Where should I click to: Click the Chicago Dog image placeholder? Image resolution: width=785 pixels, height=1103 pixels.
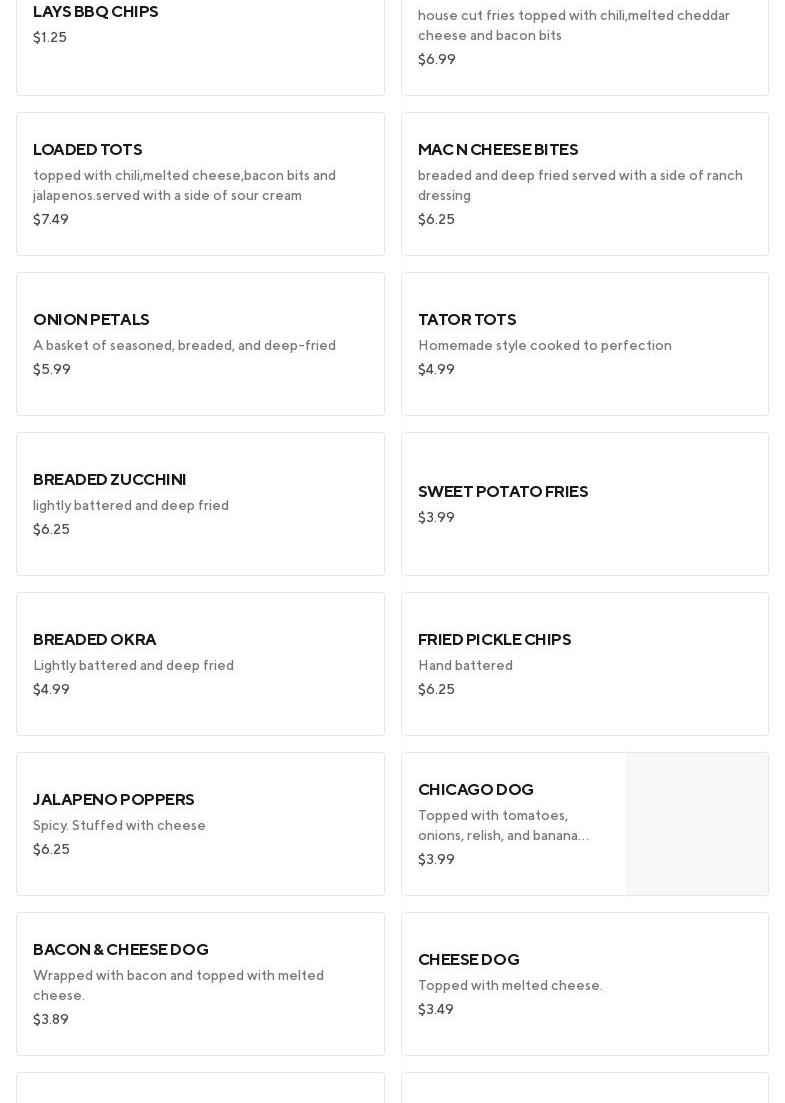[697, 824]
